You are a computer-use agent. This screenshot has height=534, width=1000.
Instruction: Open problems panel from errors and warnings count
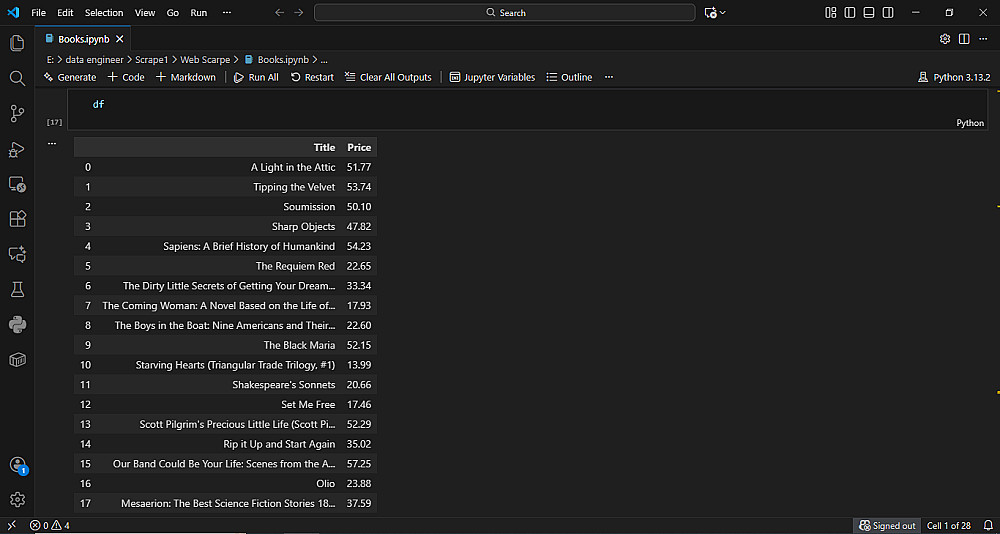point(50,526)
